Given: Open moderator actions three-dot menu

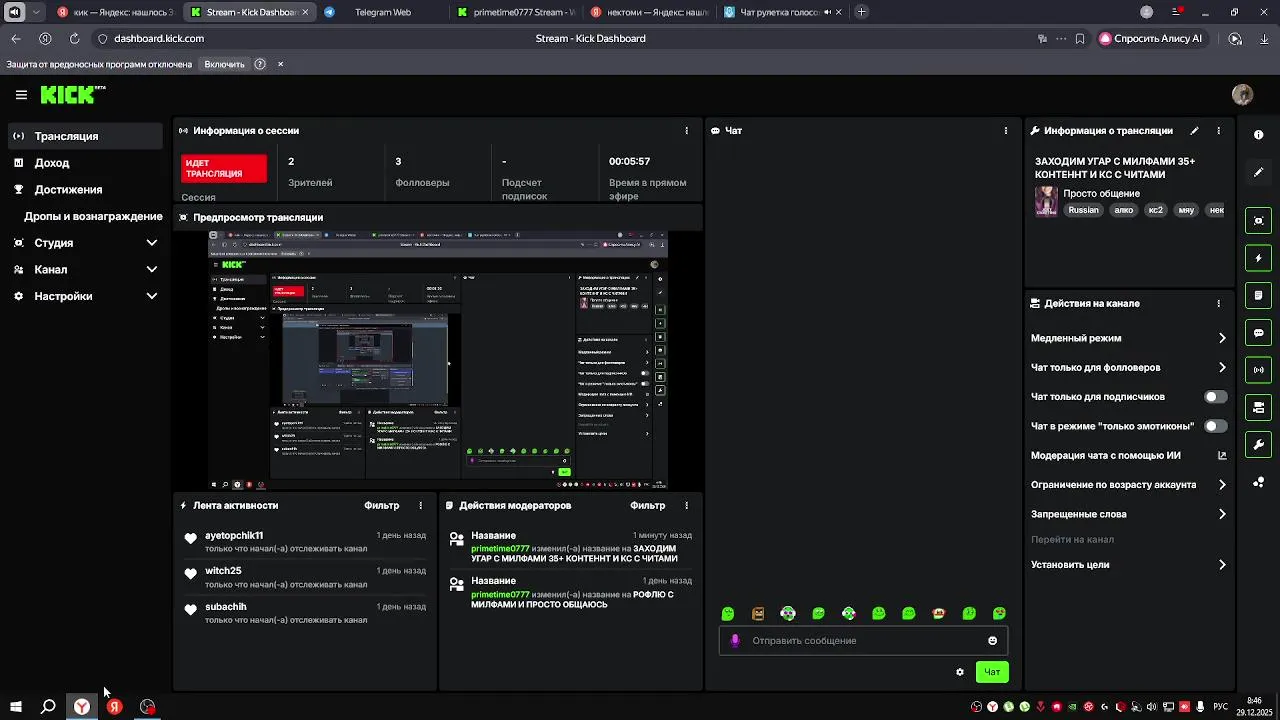Looking at the screenshot, I should (x=686, y=506).
